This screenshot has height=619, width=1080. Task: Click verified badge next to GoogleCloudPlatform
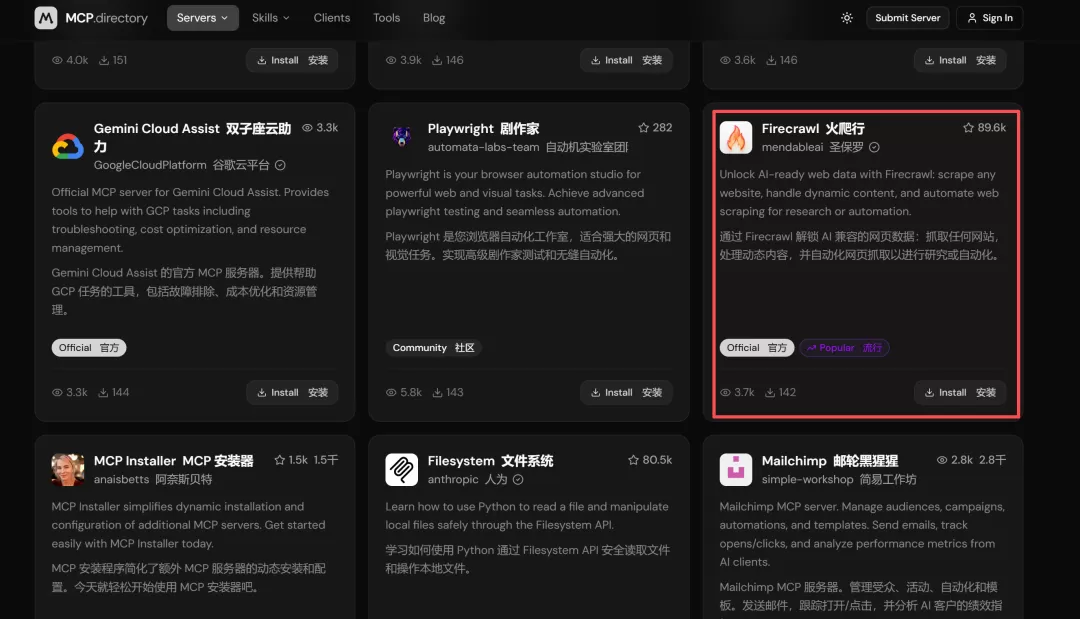click(280, 165)
